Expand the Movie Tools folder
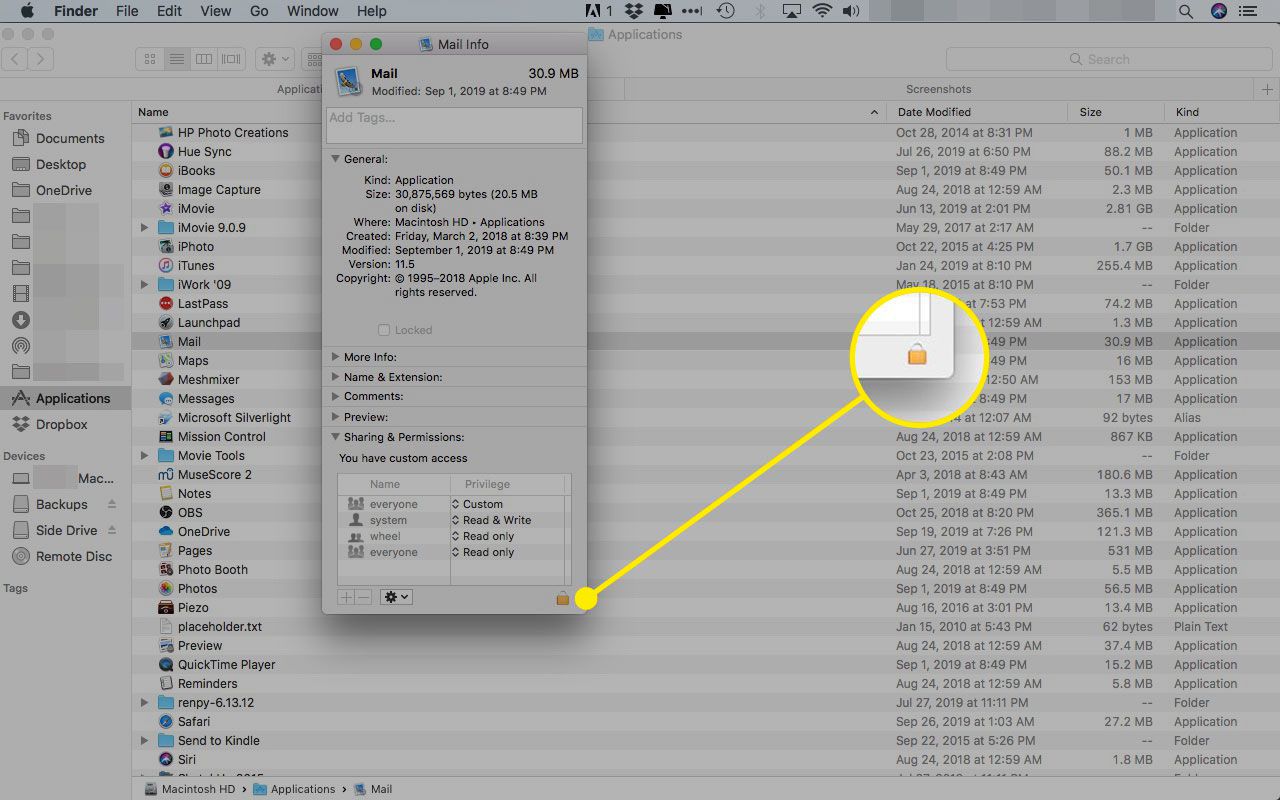The image size is (1280, 800). (x=145, y=456)
